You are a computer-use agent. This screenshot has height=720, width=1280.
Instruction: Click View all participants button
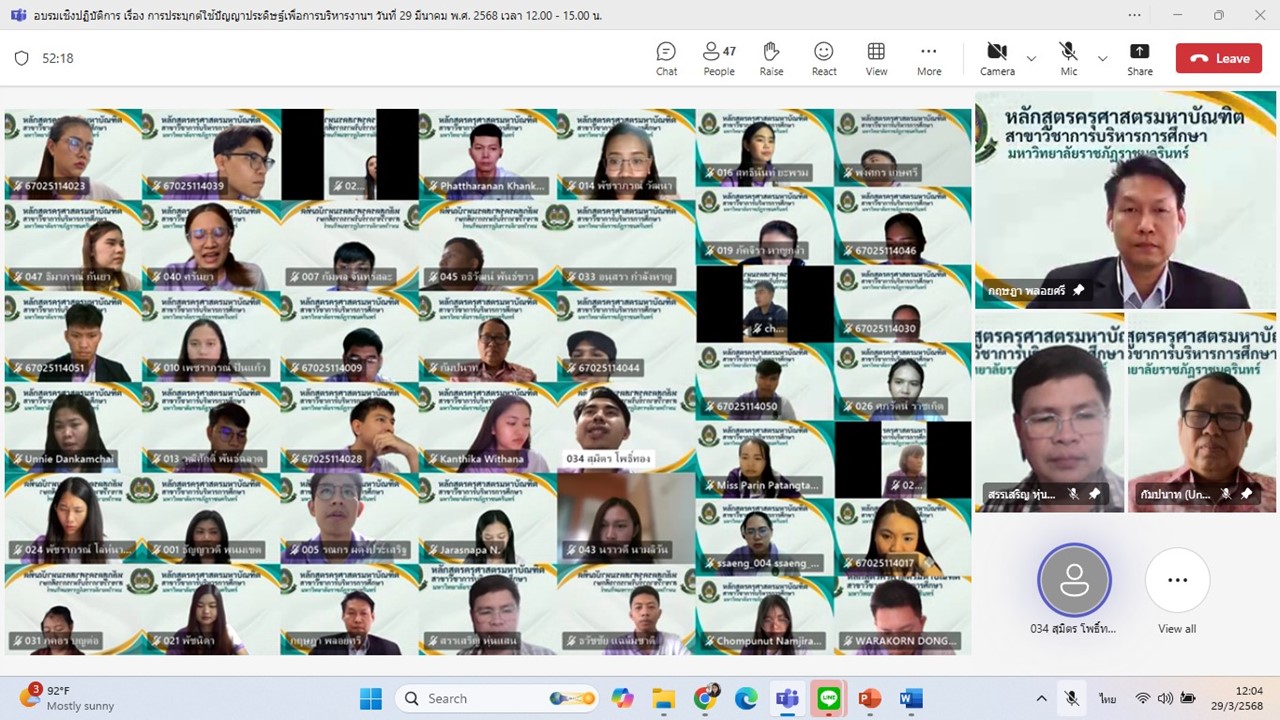click(x=1177, y=591)
